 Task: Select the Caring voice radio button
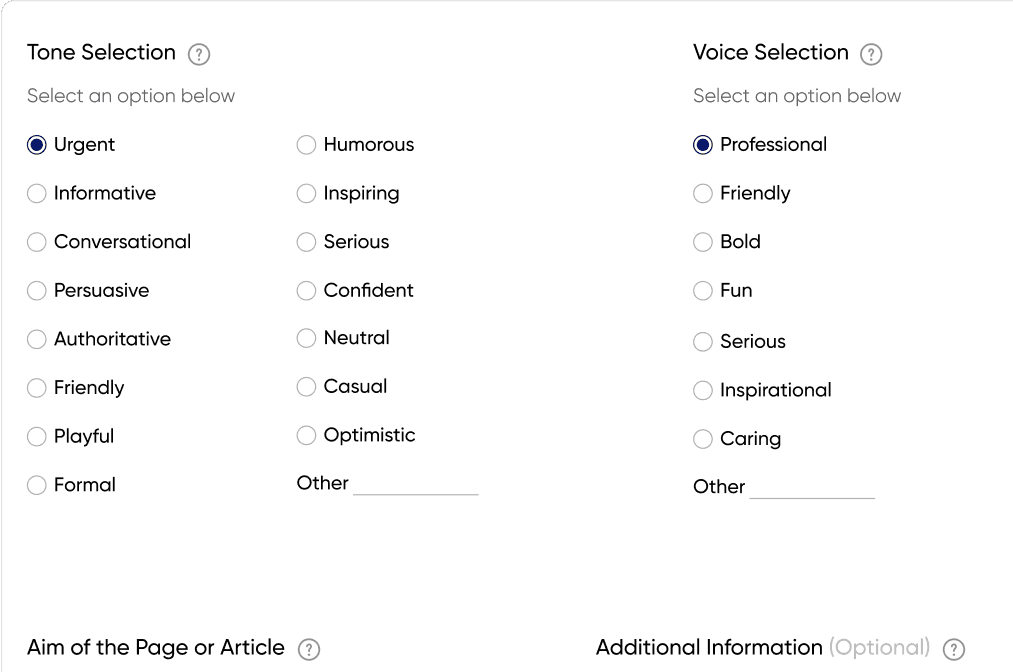click(703, 439)
